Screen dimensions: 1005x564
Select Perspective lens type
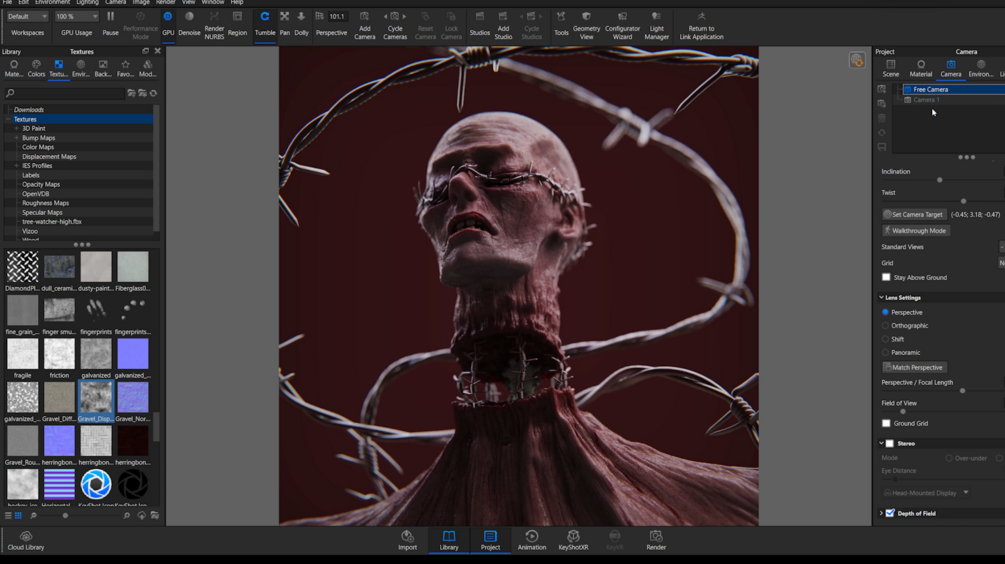click(x=885, y=312)
